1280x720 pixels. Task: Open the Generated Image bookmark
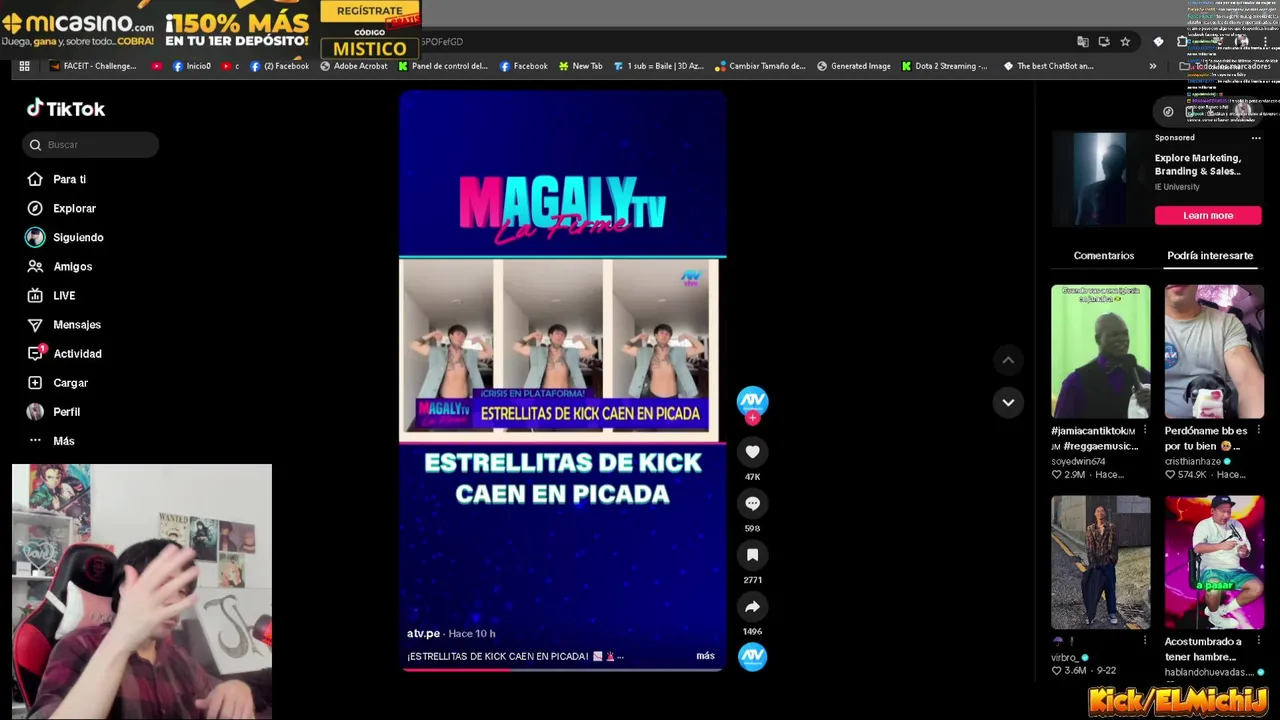click(853, 66)
